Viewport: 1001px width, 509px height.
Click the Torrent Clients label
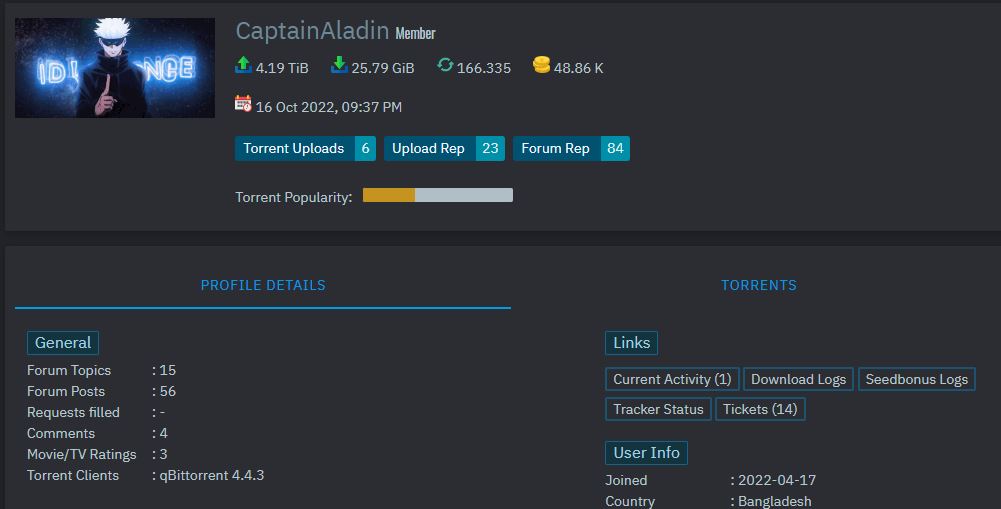click(73, 475)
